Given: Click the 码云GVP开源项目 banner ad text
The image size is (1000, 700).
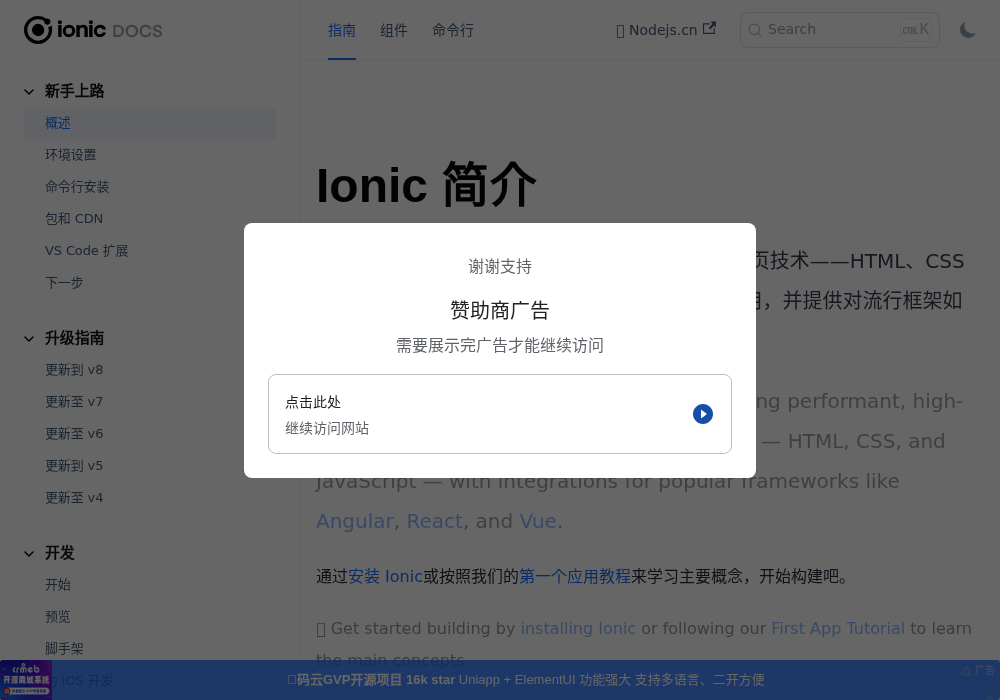Looking at the screenshot, I should (x=526, y=680).
